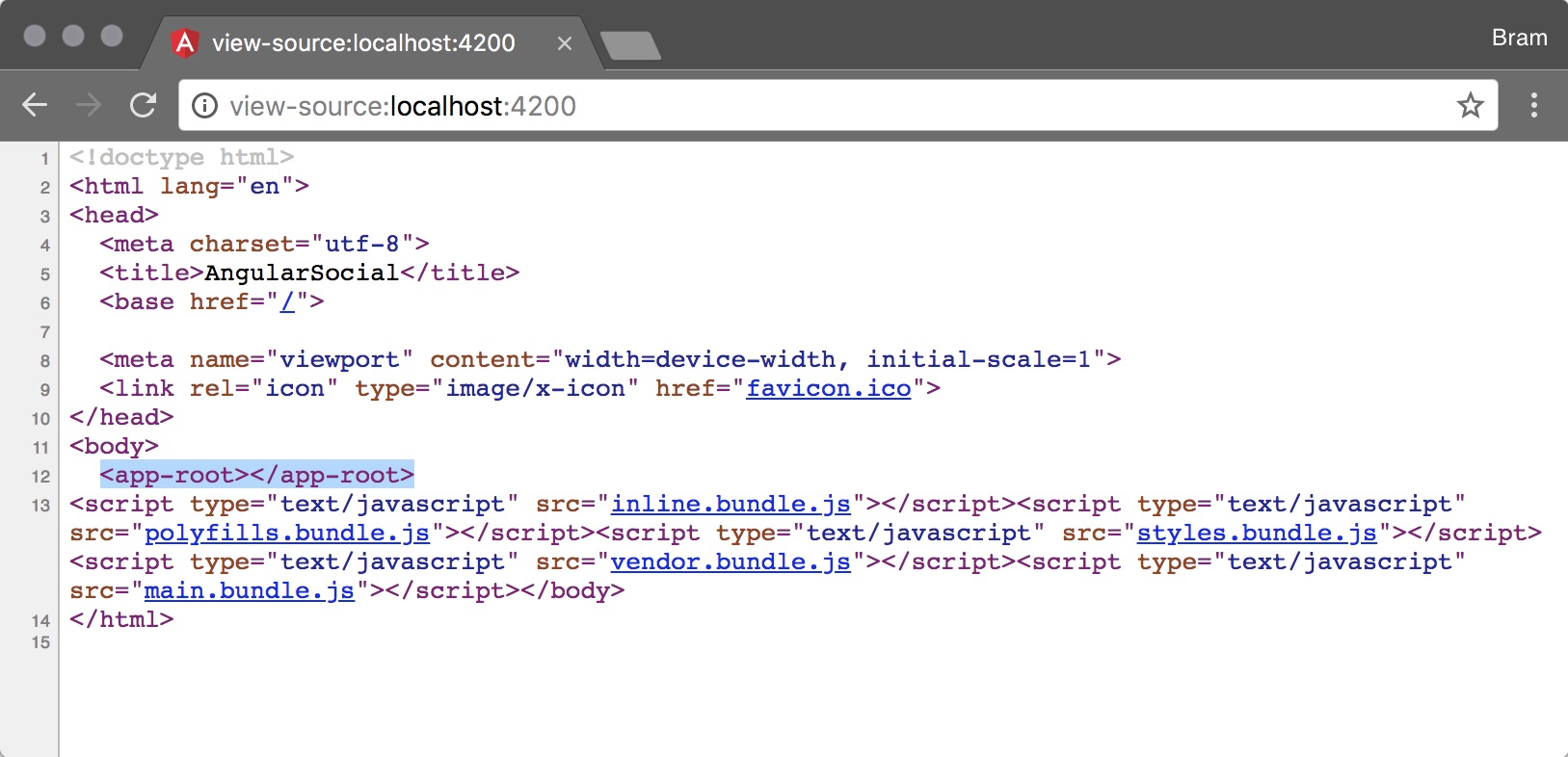Close the view-source:localhost:4200 tab
This screenshot has height=757, width=1568.
point(565,43)
